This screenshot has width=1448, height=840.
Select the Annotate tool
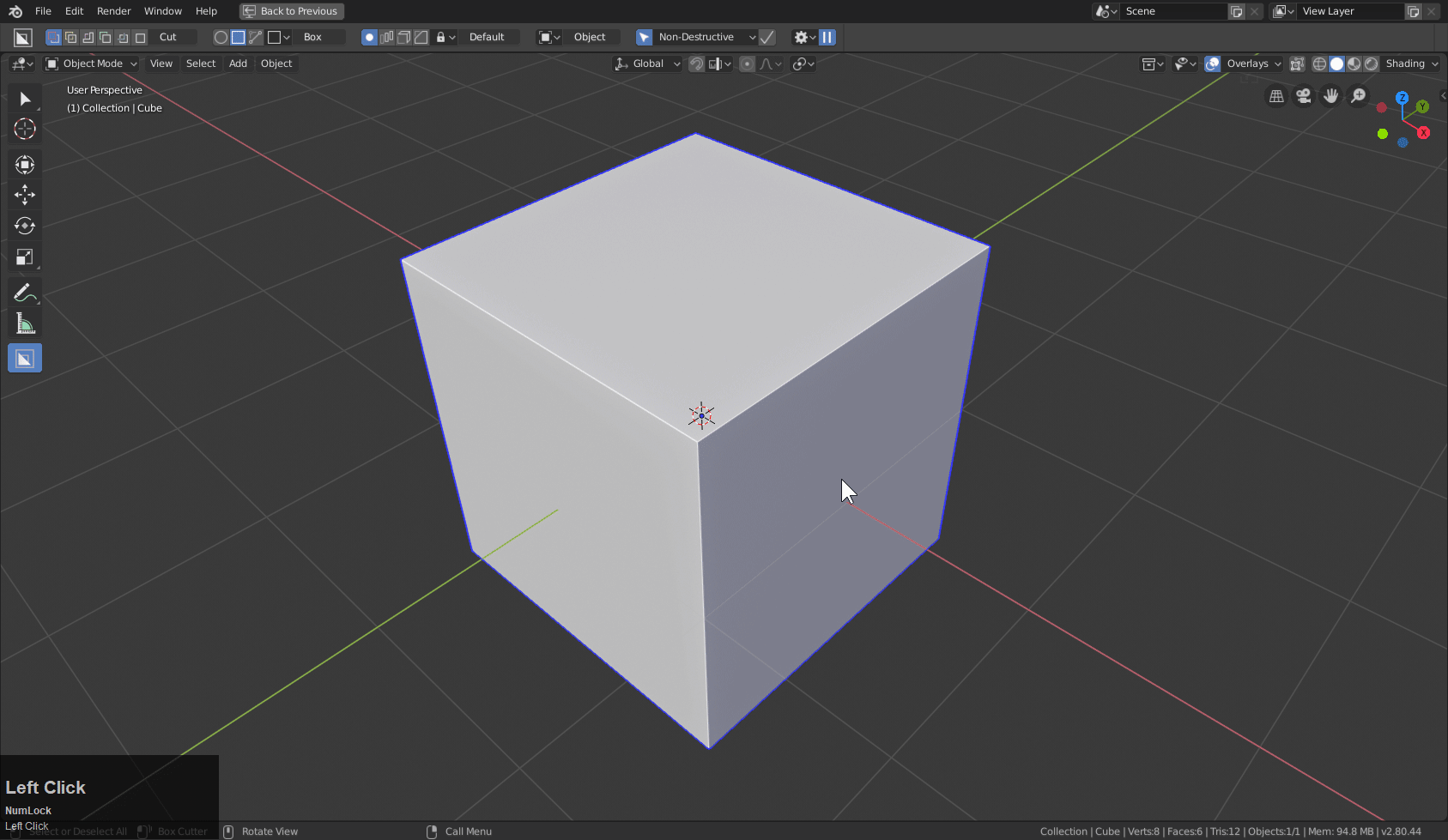tap(24, 292)
